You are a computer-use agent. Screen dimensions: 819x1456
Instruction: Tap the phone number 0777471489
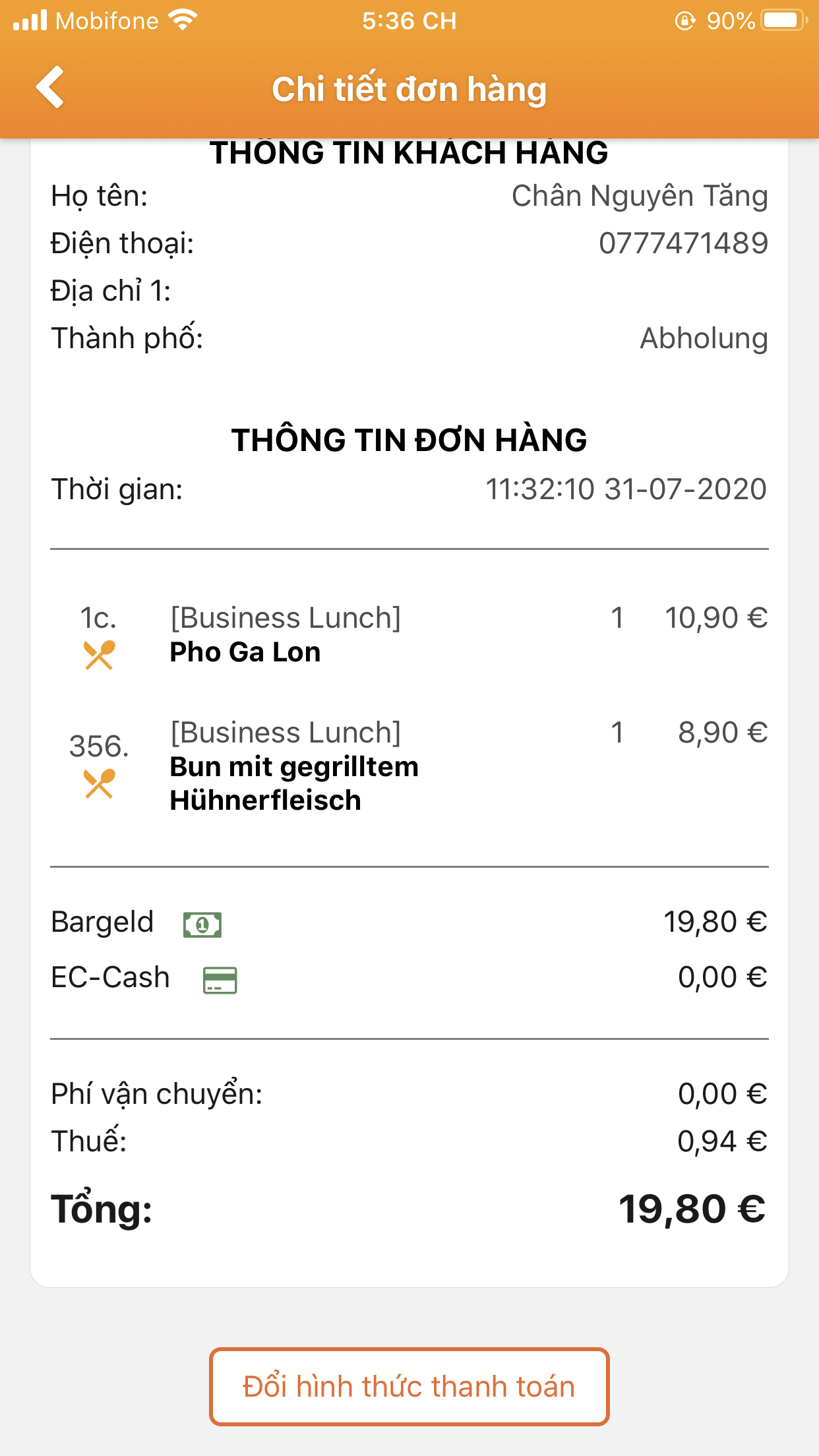point(683,243)
